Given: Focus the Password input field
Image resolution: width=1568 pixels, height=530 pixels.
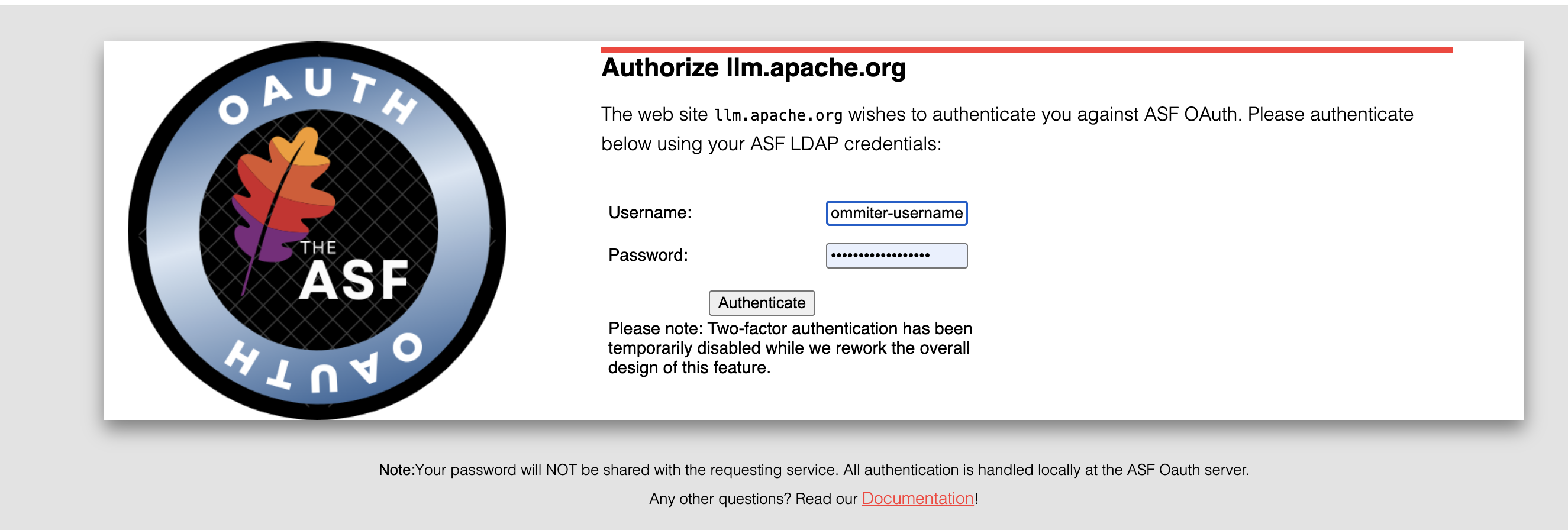Looking at the screenshot, I should [896, 256].
